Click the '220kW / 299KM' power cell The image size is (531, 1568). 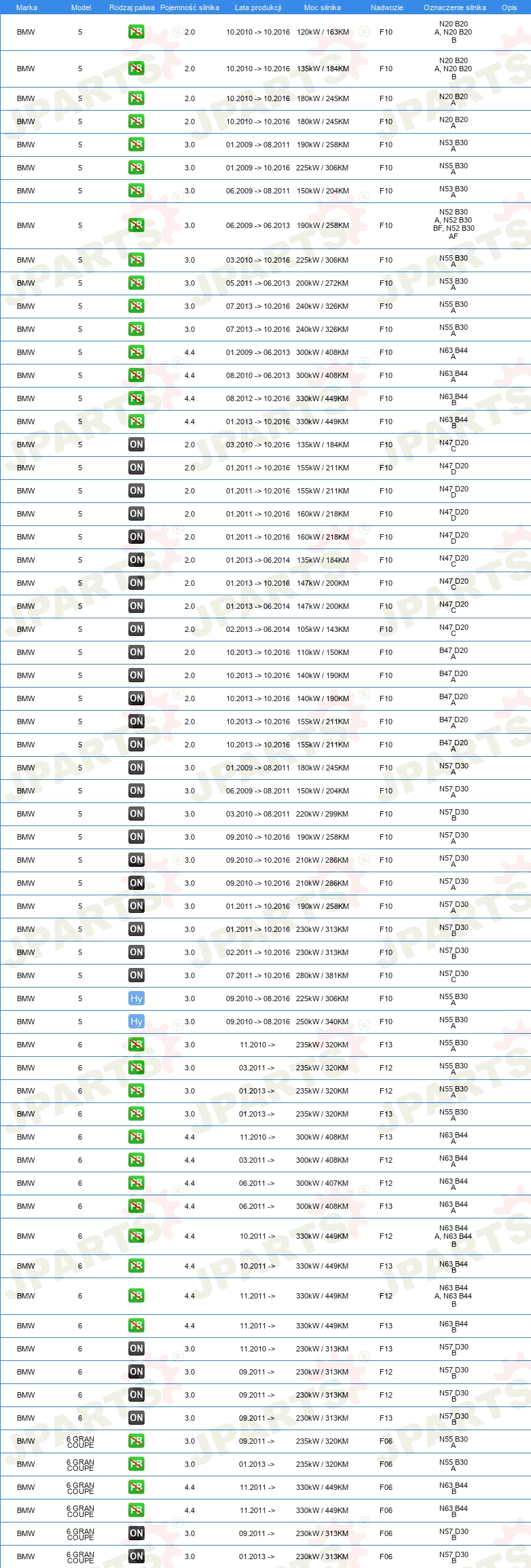(x=323, y=814)
